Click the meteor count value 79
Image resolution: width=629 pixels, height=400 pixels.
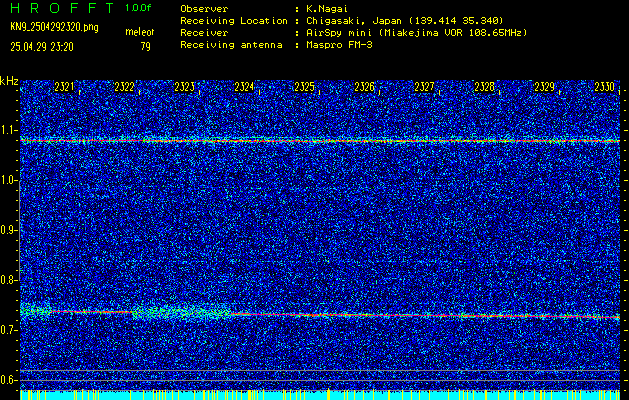(x=146, y=47)
